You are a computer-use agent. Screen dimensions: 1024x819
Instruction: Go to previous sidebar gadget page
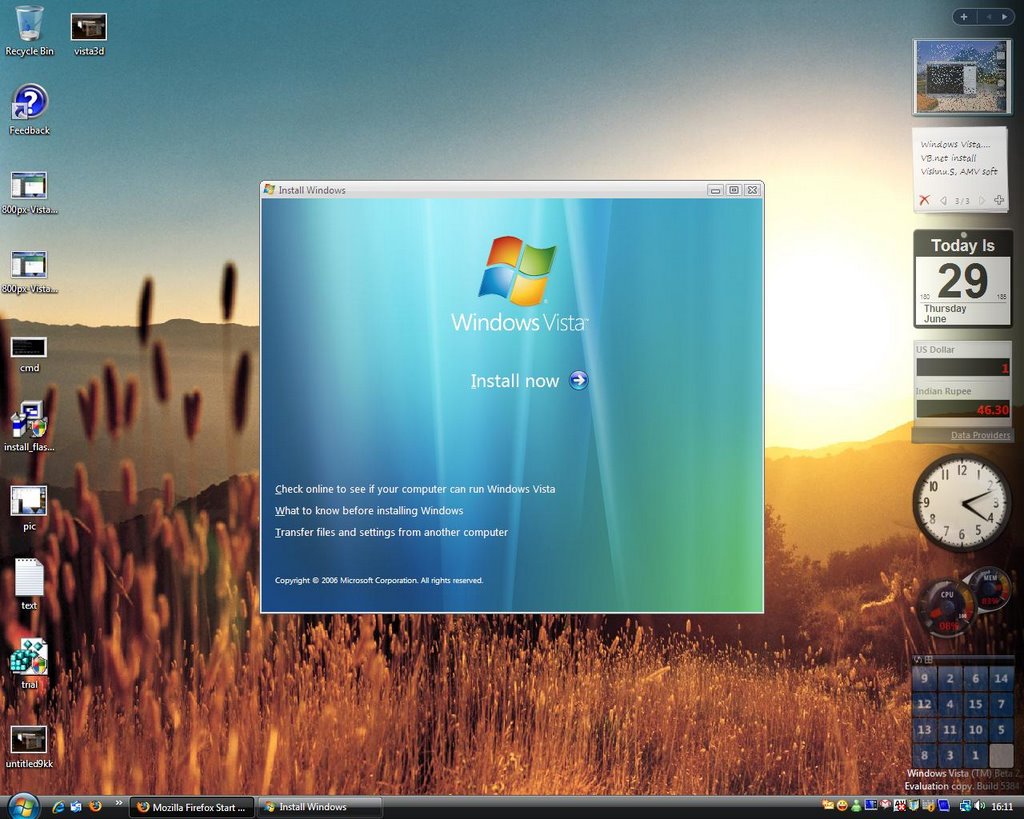(x=988, y=17)
